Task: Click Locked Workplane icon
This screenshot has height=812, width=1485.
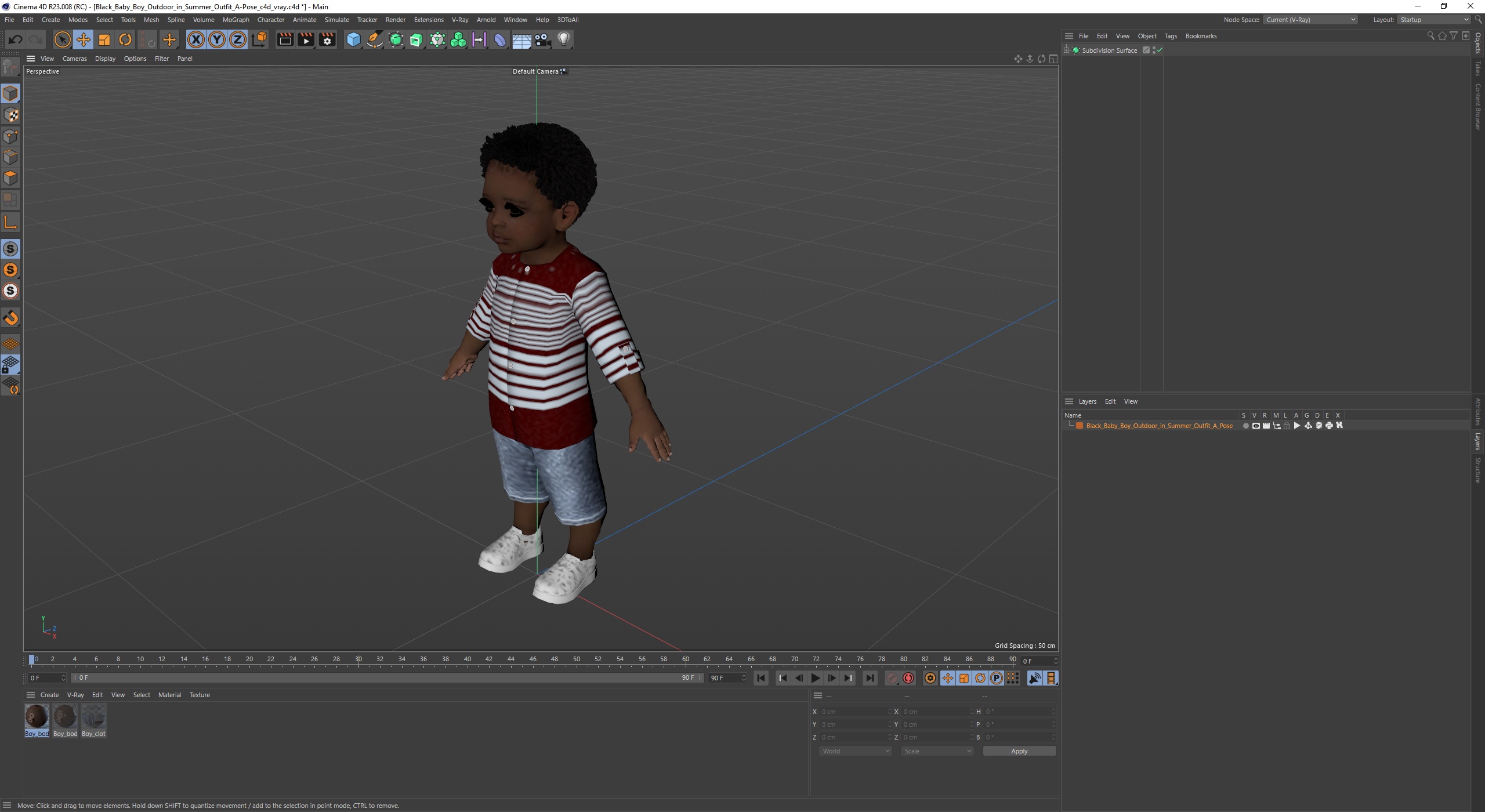Action: (10, 364)
